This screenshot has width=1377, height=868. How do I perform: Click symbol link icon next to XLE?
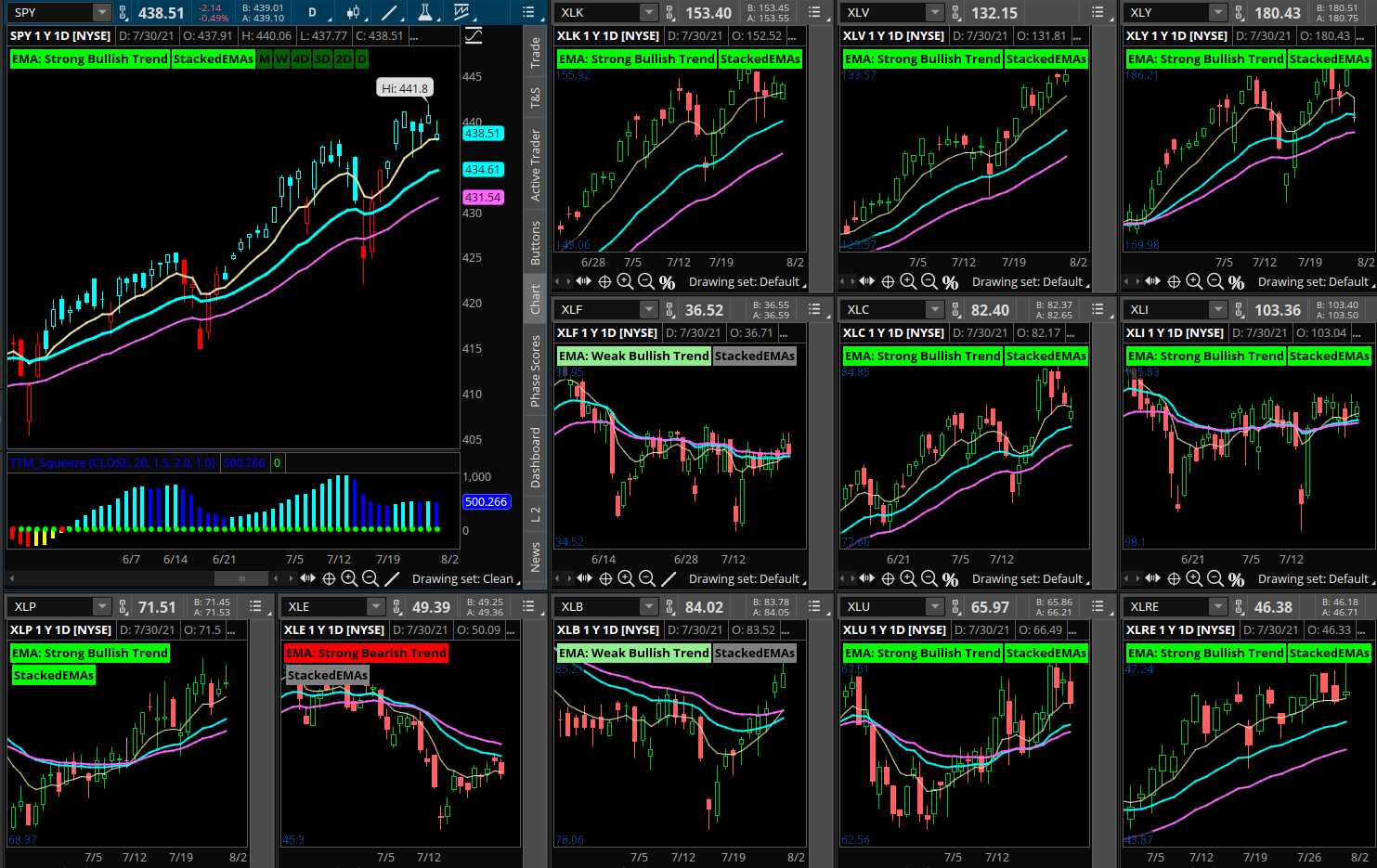pos(397,607)
